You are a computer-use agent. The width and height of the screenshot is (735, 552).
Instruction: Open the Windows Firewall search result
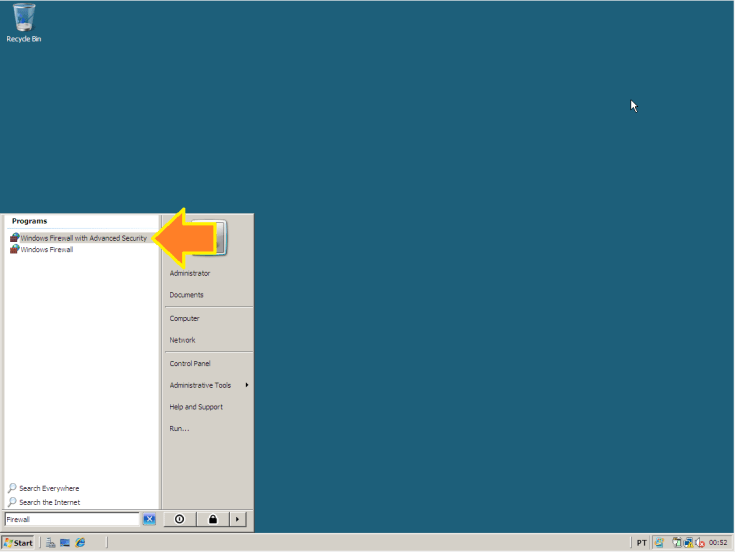pos(46,250)
